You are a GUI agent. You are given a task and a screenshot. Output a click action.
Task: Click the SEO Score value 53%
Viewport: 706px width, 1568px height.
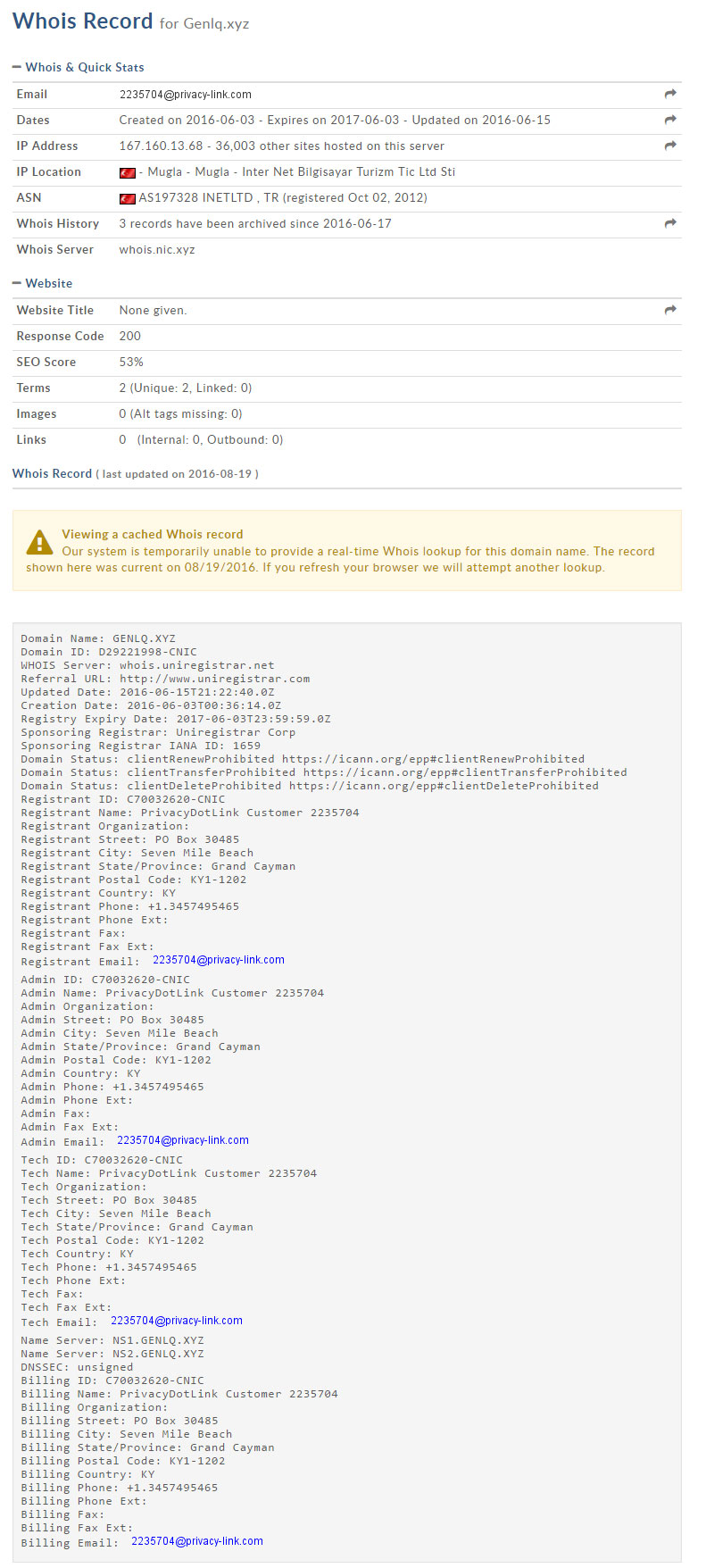point(131,362)
